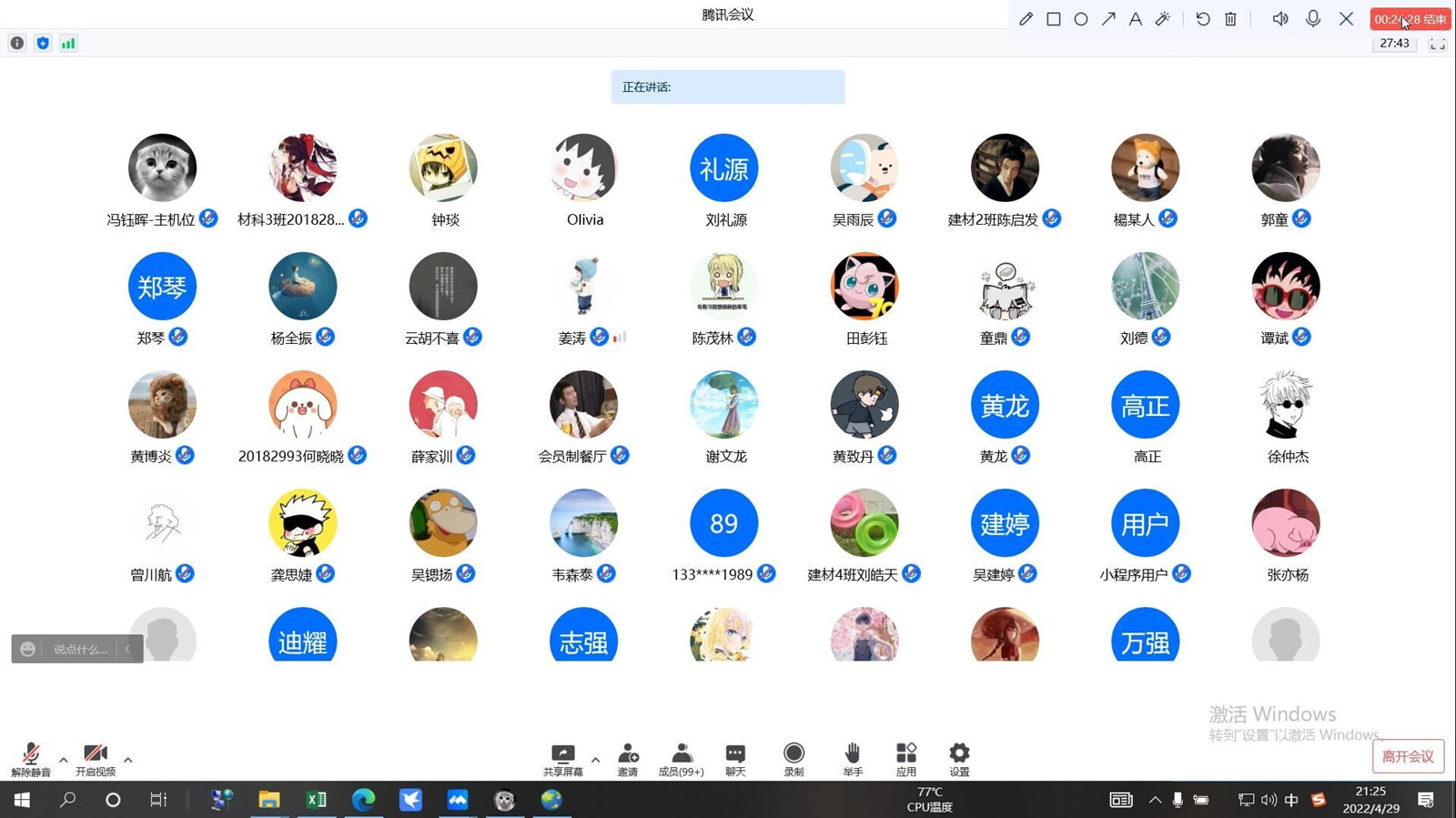Raise hand using the 举手 icon
The width and height of the screenshot is (1456, 818).
tap(852, 759)
